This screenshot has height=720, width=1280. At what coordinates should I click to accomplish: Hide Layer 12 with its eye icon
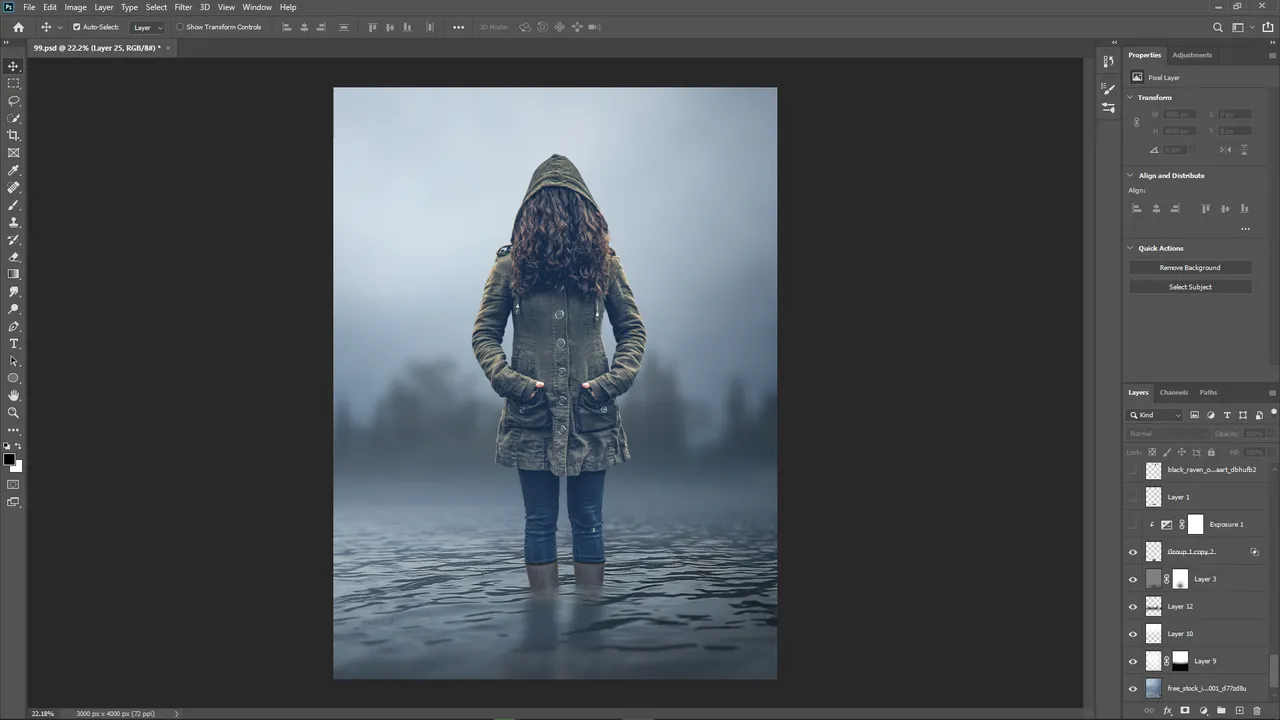(1133, 606)
